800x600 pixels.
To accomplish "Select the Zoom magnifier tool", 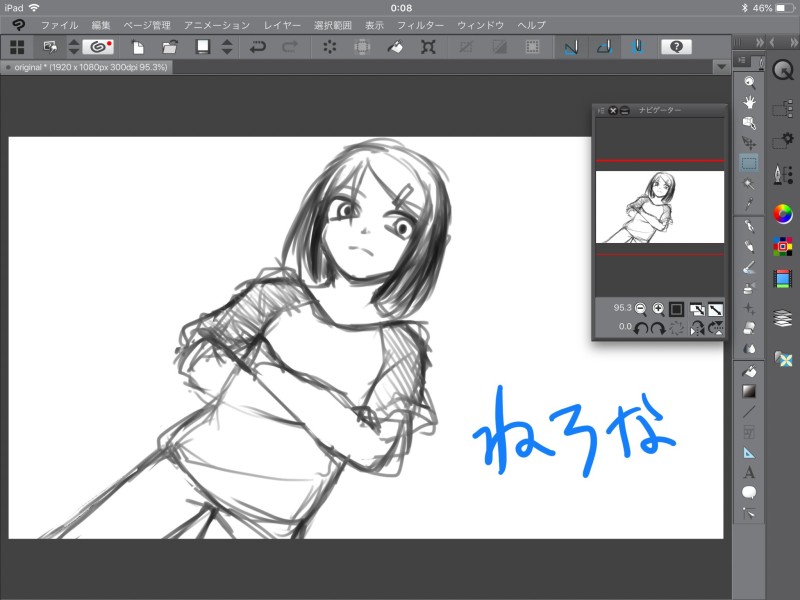I will (x=749, y=82).
